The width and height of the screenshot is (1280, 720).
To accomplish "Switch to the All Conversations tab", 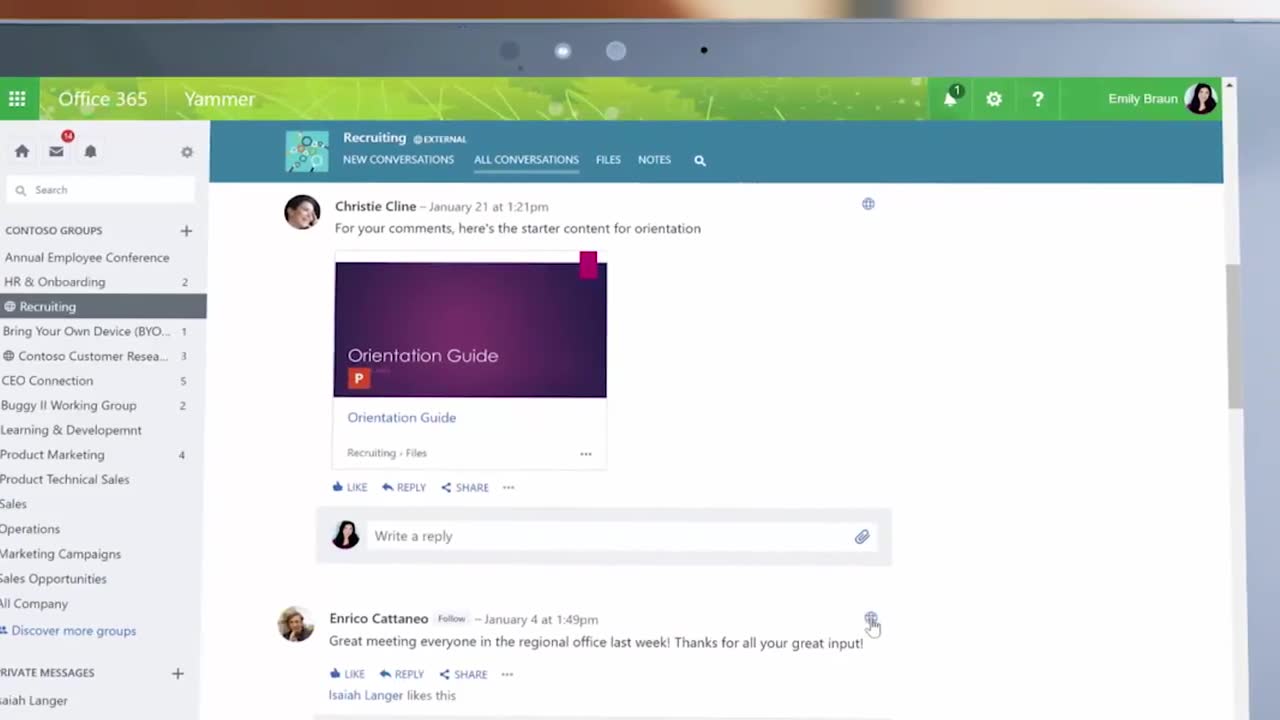I will pyautogui.click(x=526, y=160).
